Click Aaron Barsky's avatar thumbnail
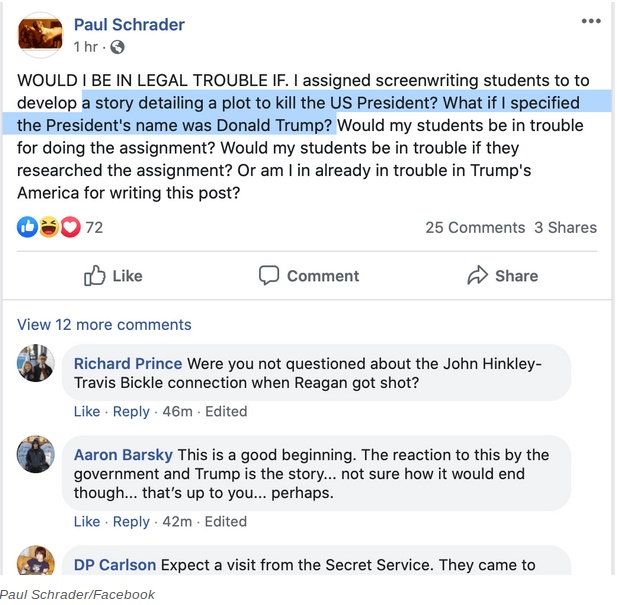The width and height of the screenshot is (617, 605). point(36,455)
